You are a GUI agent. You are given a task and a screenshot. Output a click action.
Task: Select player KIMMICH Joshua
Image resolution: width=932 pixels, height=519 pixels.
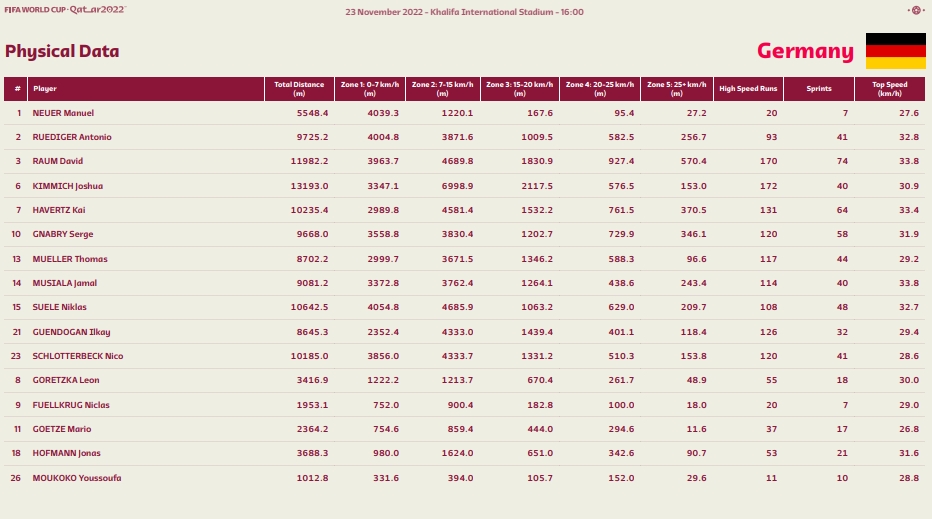tap(68, 186)
